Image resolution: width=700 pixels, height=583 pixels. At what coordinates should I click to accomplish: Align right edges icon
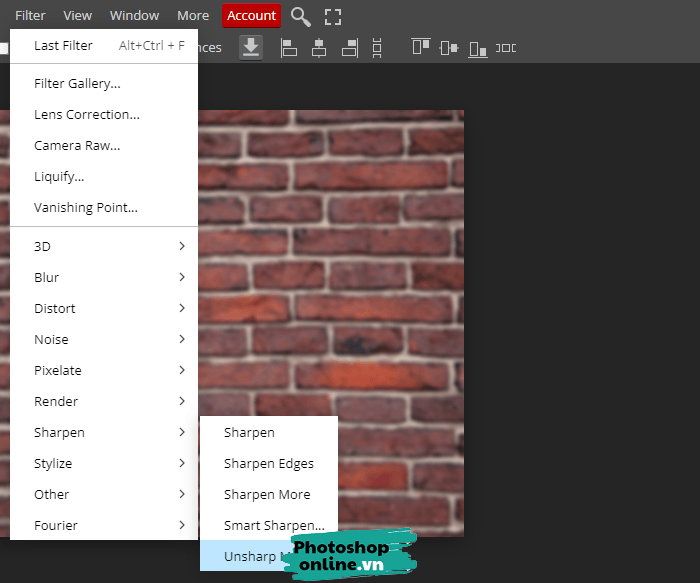(x=349, y=47)
